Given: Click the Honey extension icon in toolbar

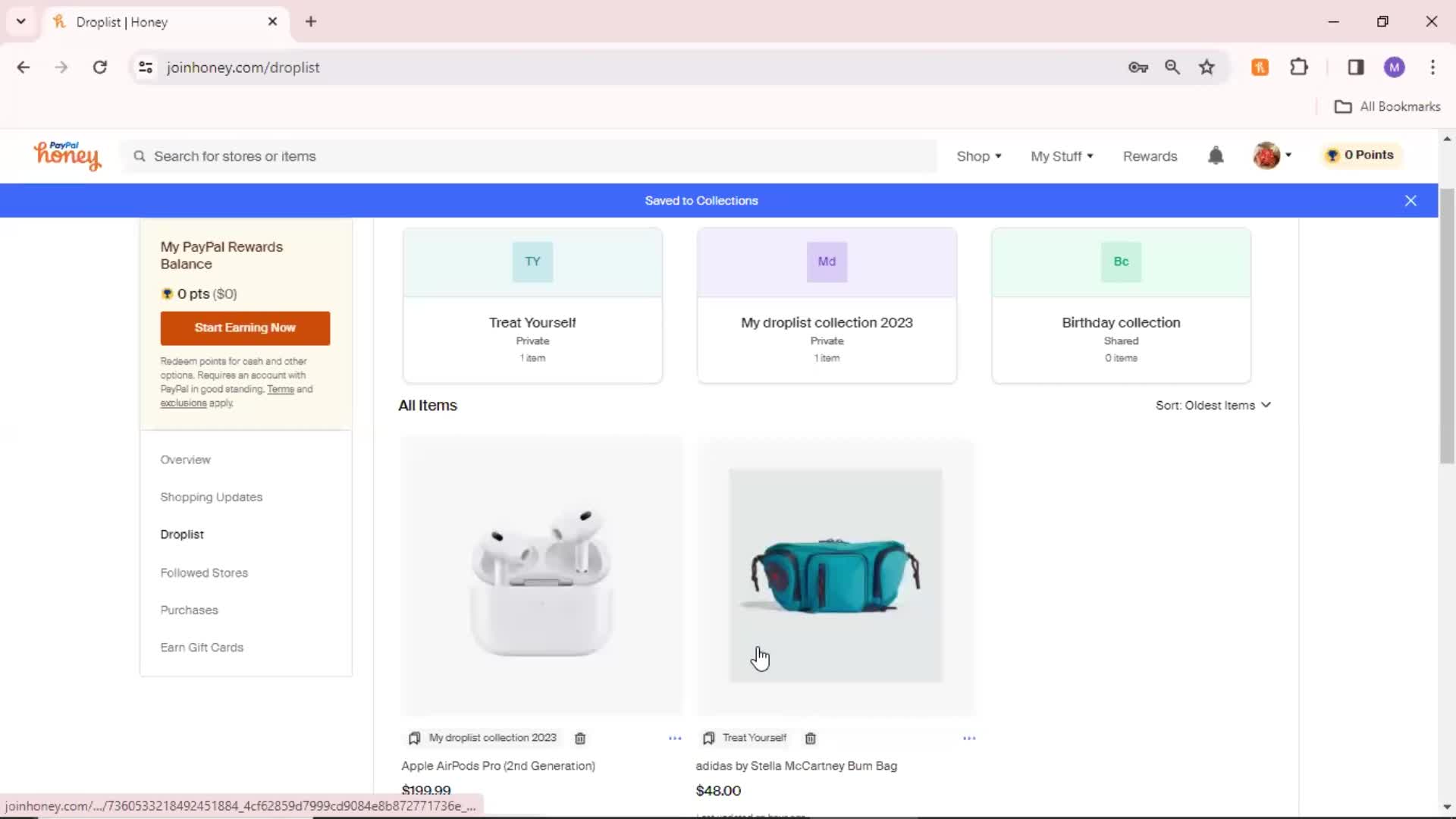Looking at the screenshot, I should click(1260, 67).
